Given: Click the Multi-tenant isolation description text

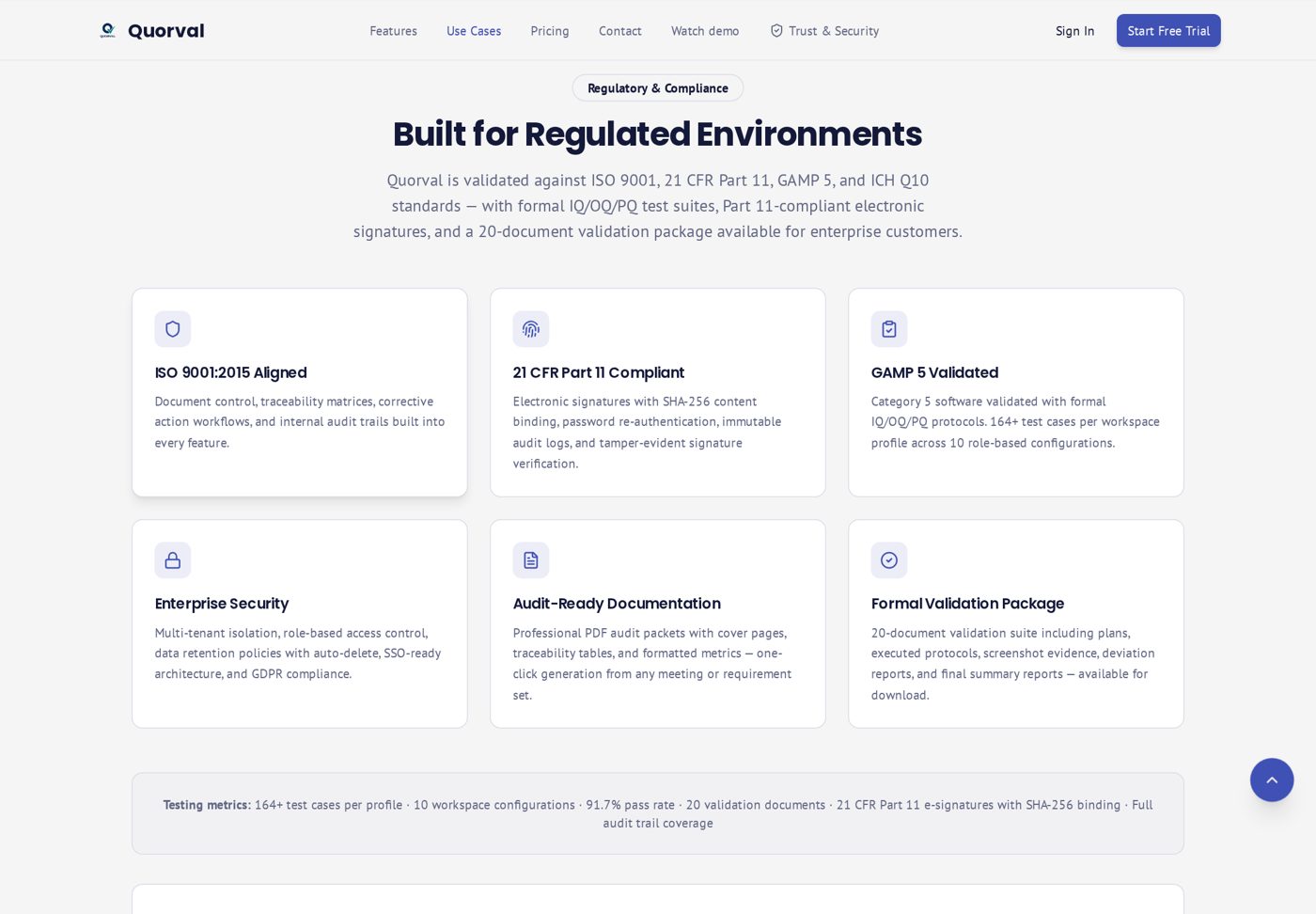Looking at the screenshot, I should pyautogui.click(x=298, y=654).
